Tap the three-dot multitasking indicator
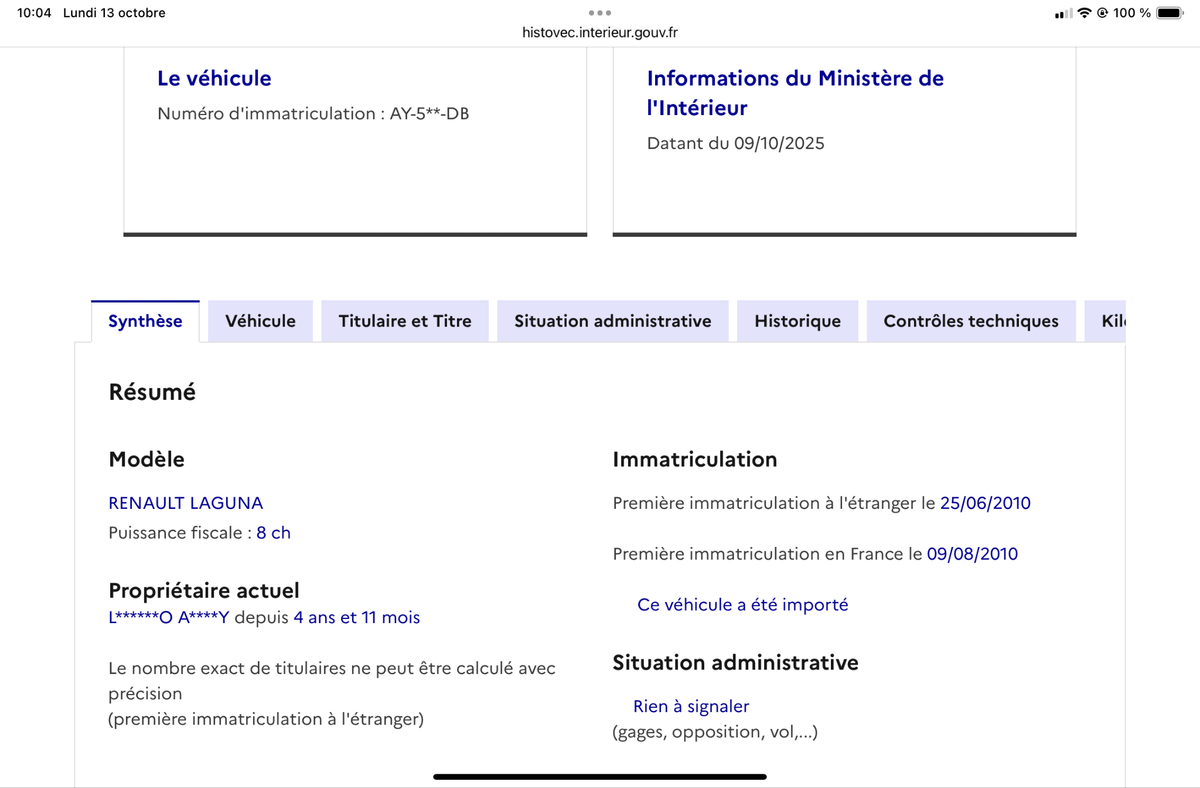This screenshot has width=1200, height=788. [x=600, y=12]
